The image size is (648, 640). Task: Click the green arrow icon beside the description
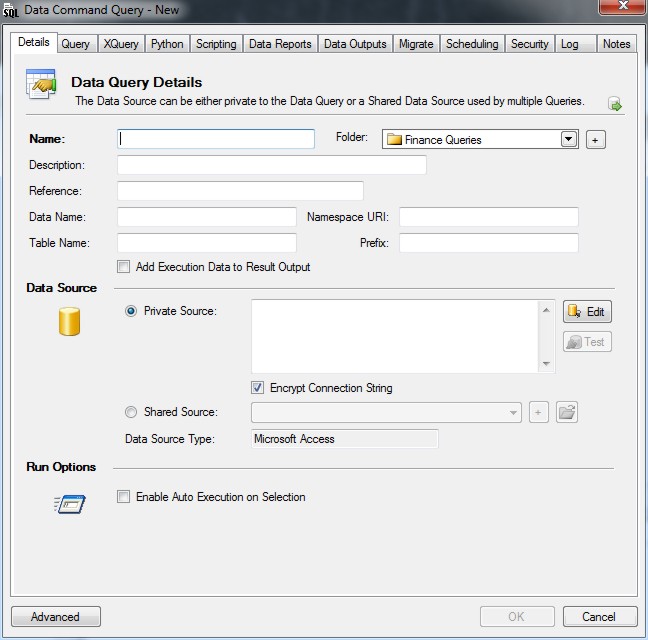click(x=614, y=104)
